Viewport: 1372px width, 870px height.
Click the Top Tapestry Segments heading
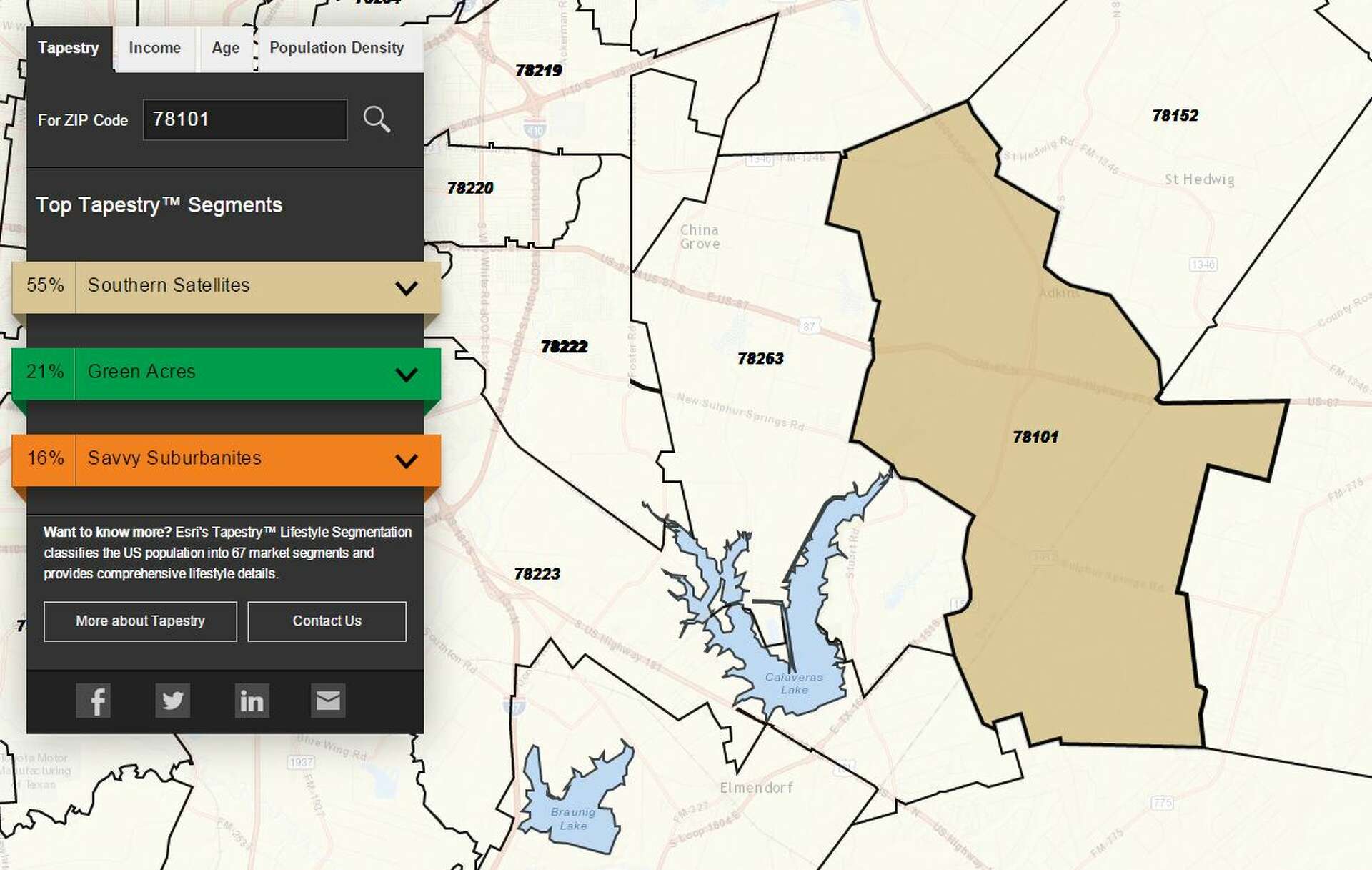point(159,205)
